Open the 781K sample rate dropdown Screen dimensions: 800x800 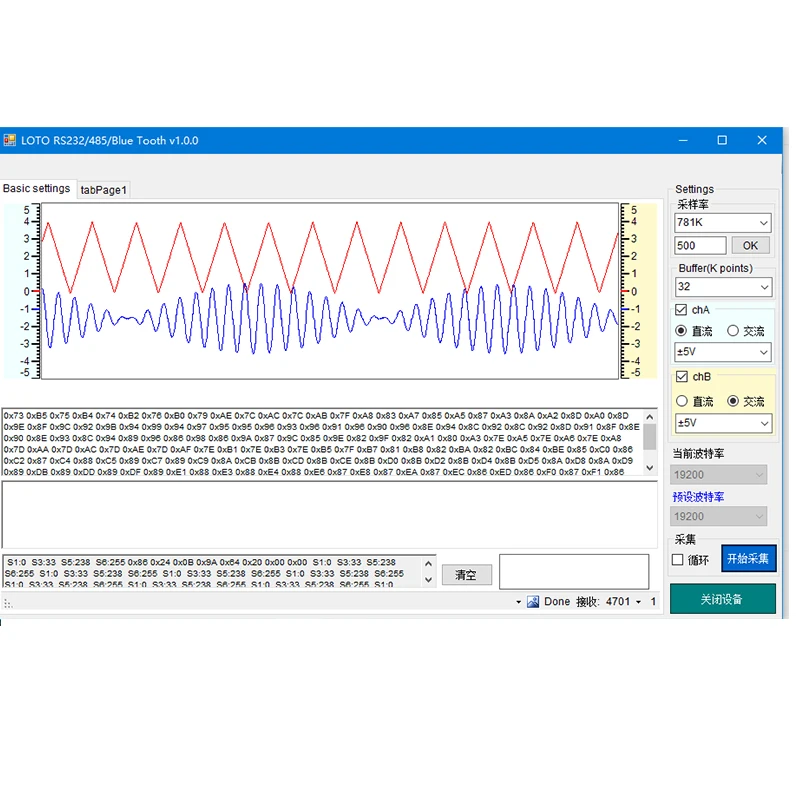pyautogui.click(x=722, y=222)
